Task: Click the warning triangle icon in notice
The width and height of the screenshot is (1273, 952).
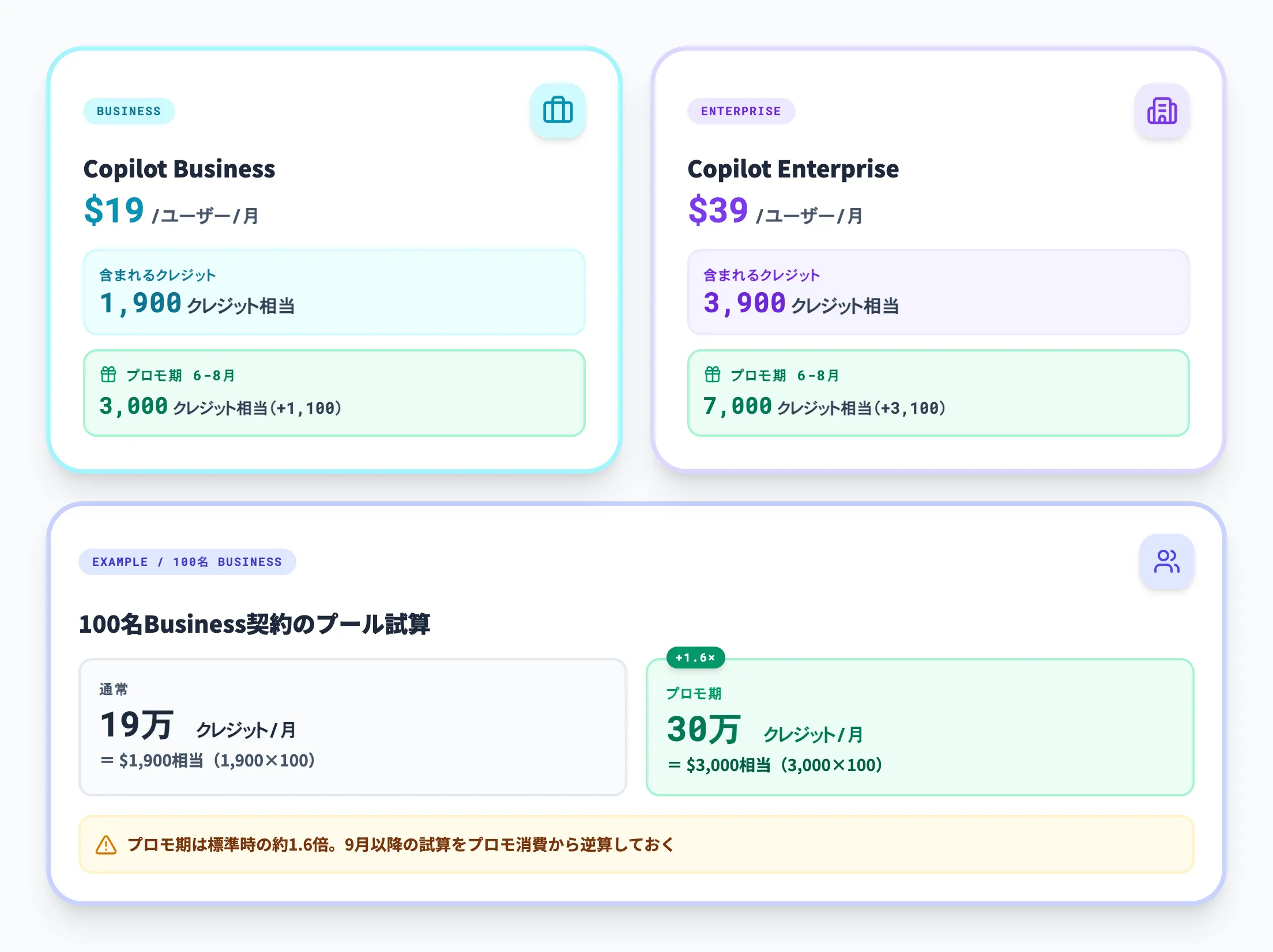Action: (106, 845)
